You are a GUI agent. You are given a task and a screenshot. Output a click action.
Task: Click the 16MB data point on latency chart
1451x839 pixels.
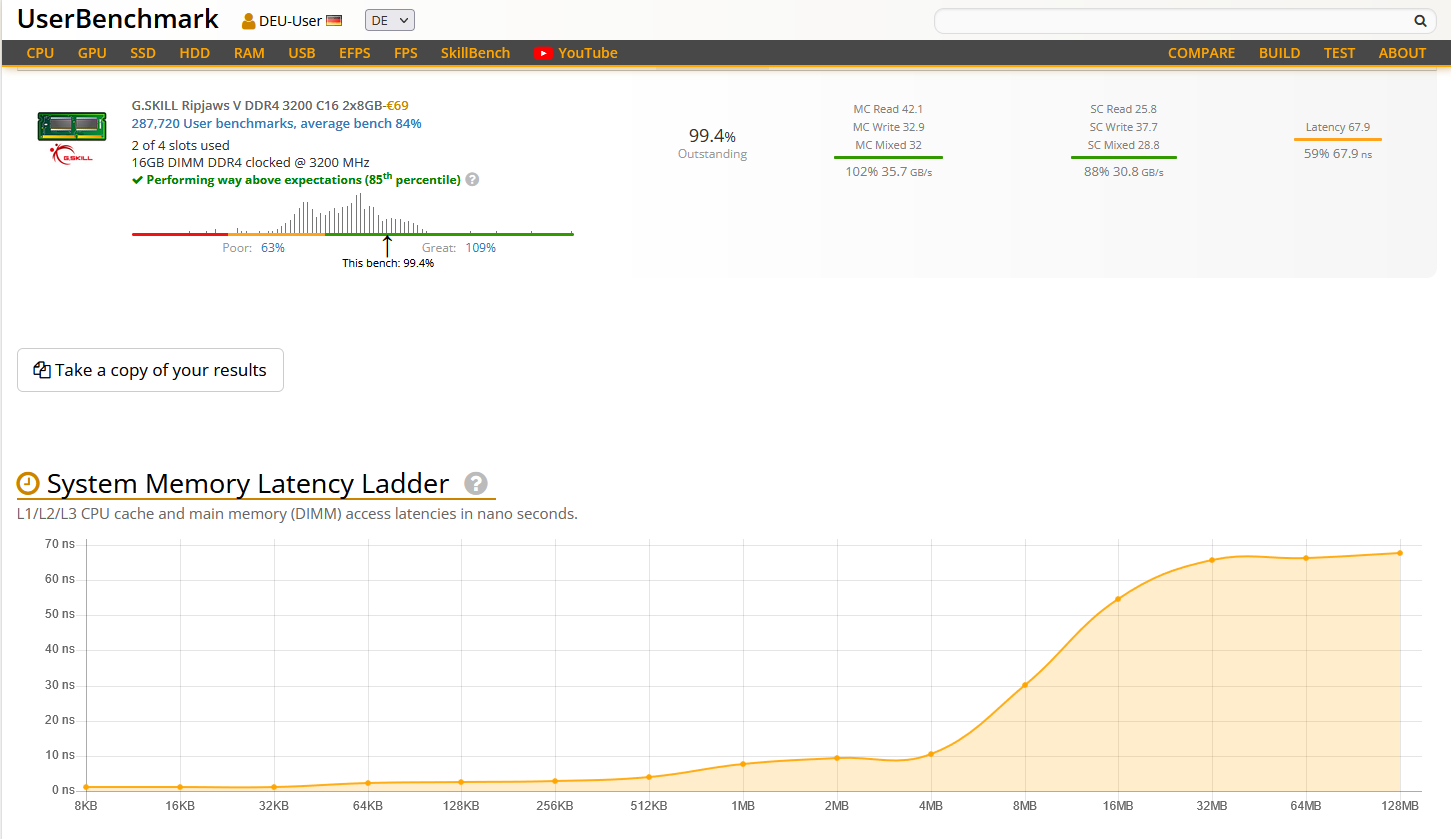click(x=1118, y=599)
